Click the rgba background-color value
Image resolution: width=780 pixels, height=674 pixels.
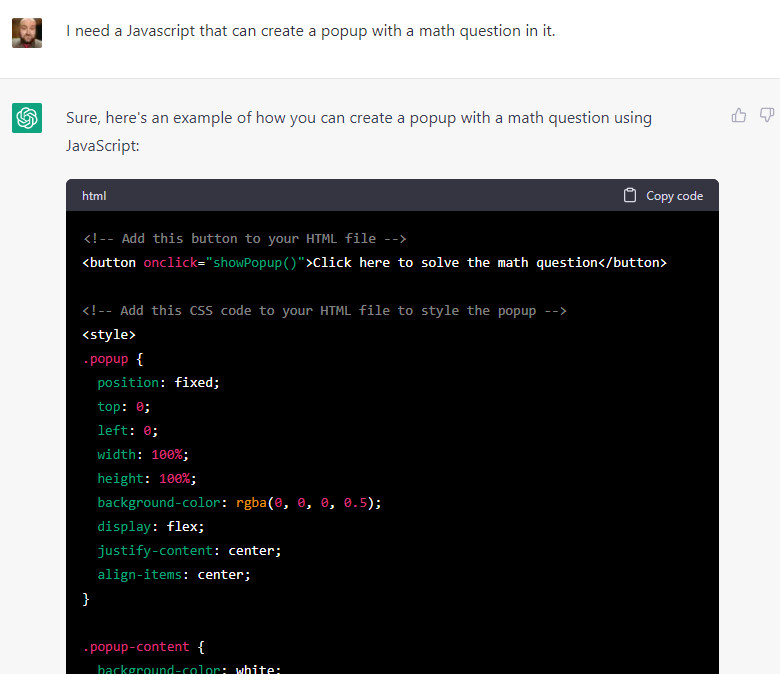pyautogui.click(x=308, y=503)
